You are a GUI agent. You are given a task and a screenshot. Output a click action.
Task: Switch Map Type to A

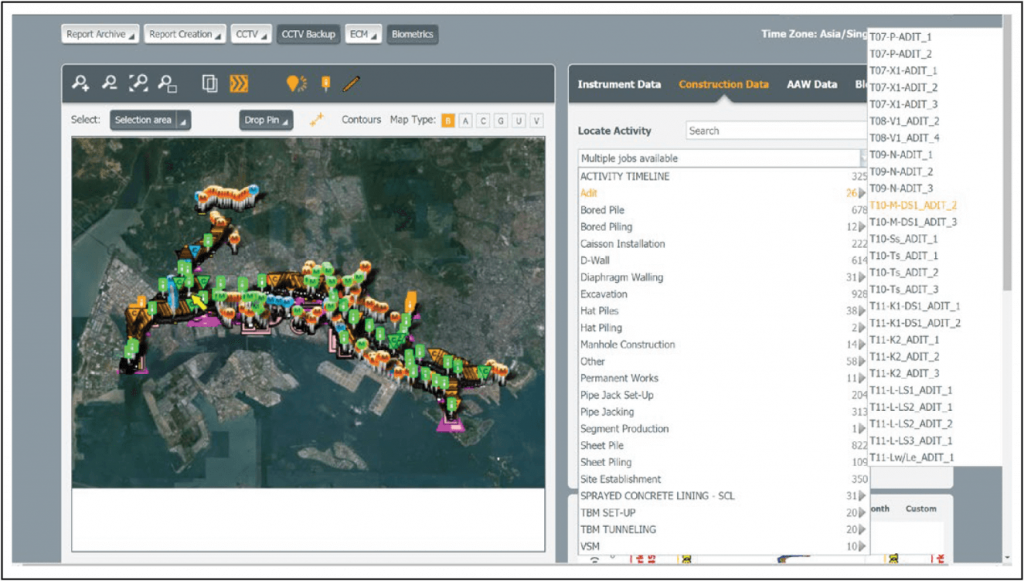tap(465, 119)
